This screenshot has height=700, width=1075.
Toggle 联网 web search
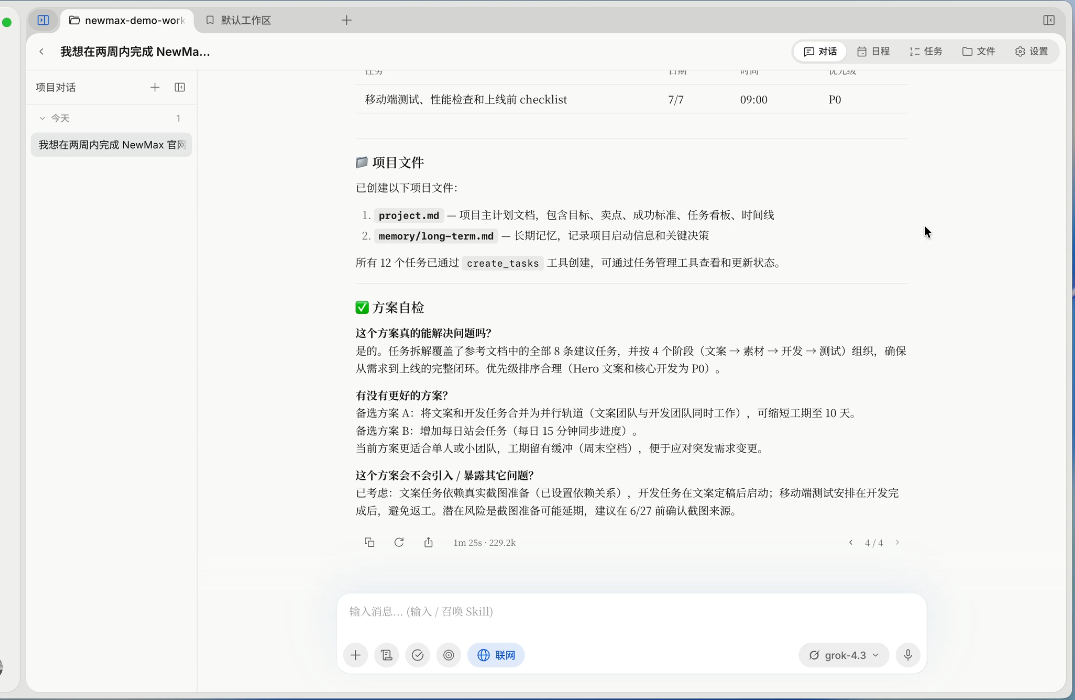pos(496,655)
